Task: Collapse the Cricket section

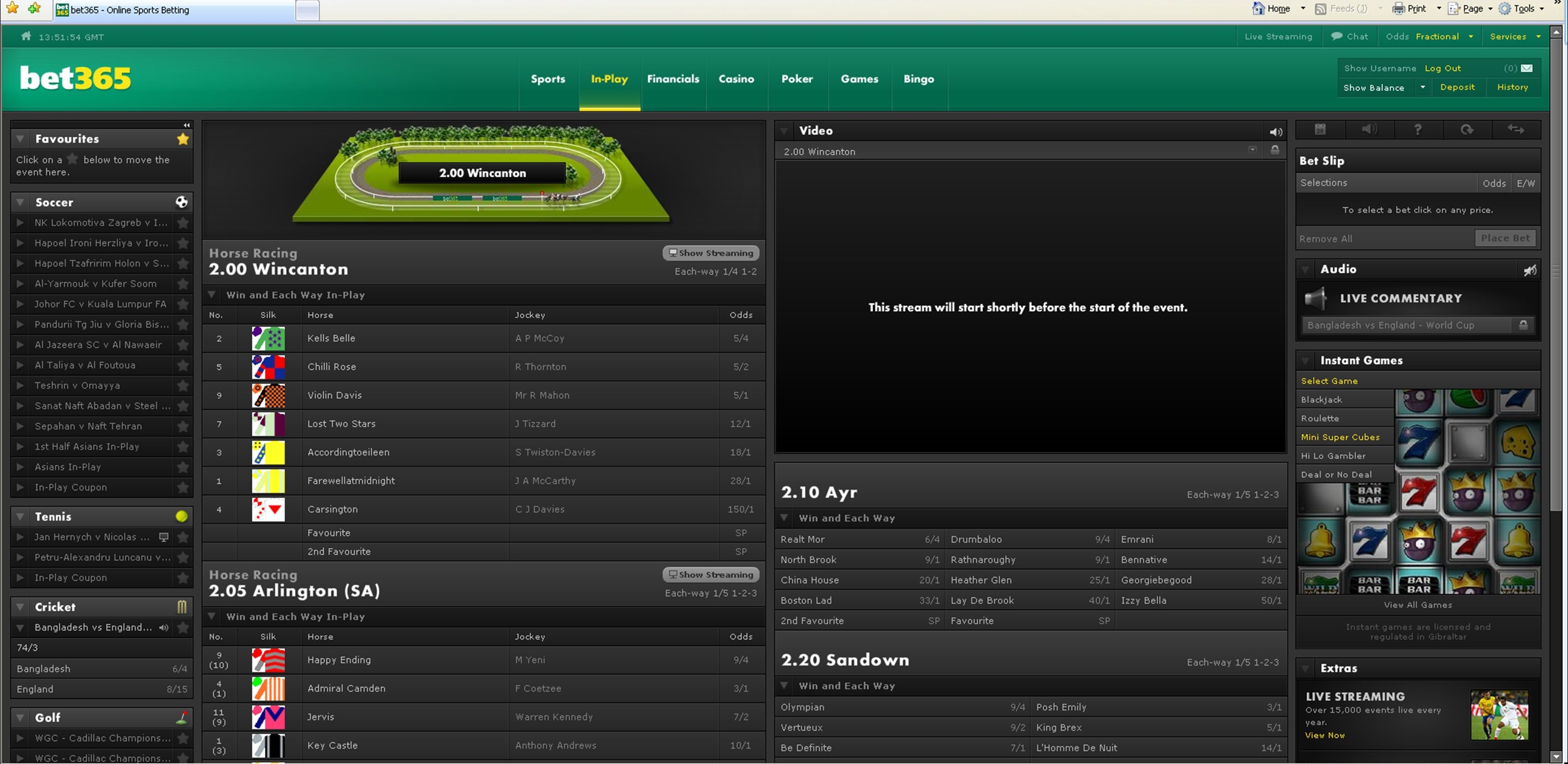Action: (20, 607)
